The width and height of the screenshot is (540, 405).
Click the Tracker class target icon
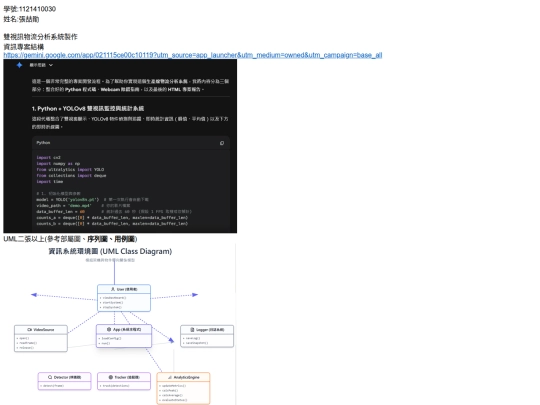[x=111, y=377]
